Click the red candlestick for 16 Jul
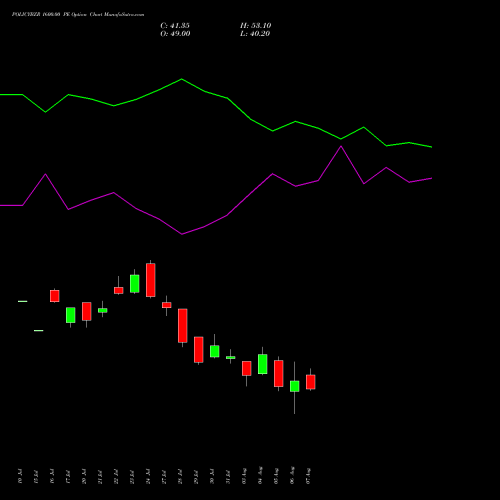500x500 pixels. [x=55, y=296]
